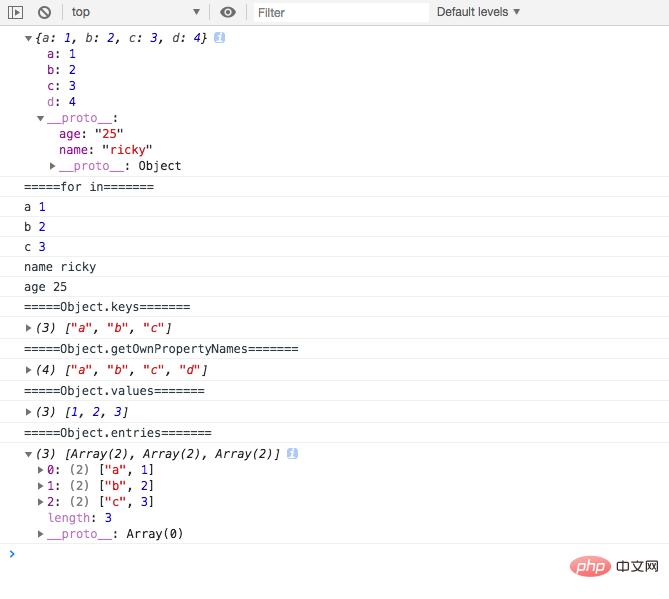669x599 pixels.
Task: Select the 'c: 3' property row
Action: coord(61,86)
